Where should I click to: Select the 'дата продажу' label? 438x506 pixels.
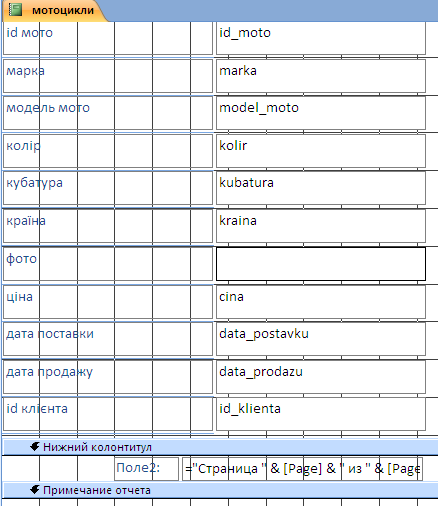(x=108, y=377)
